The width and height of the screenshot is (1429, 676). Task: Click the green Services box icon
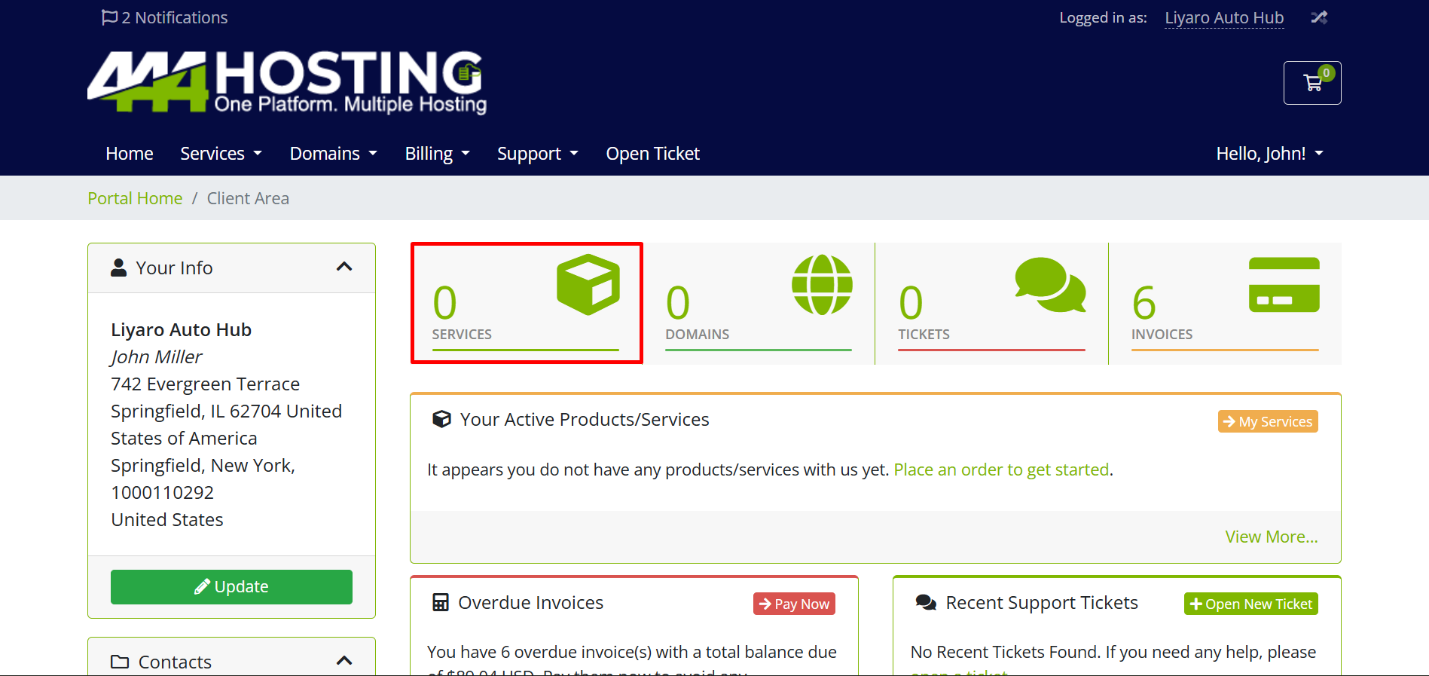point(588,285)
